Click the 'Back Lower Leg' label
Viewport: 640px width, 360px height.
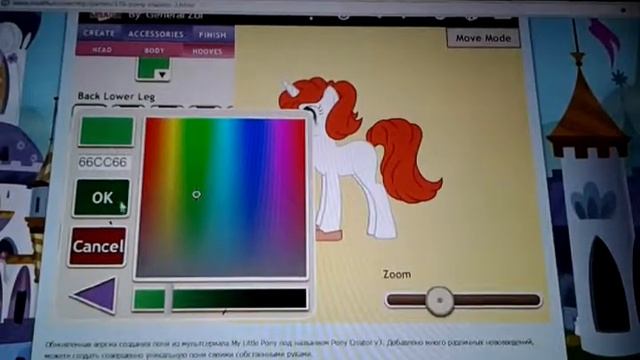click(x=116, y=97)
